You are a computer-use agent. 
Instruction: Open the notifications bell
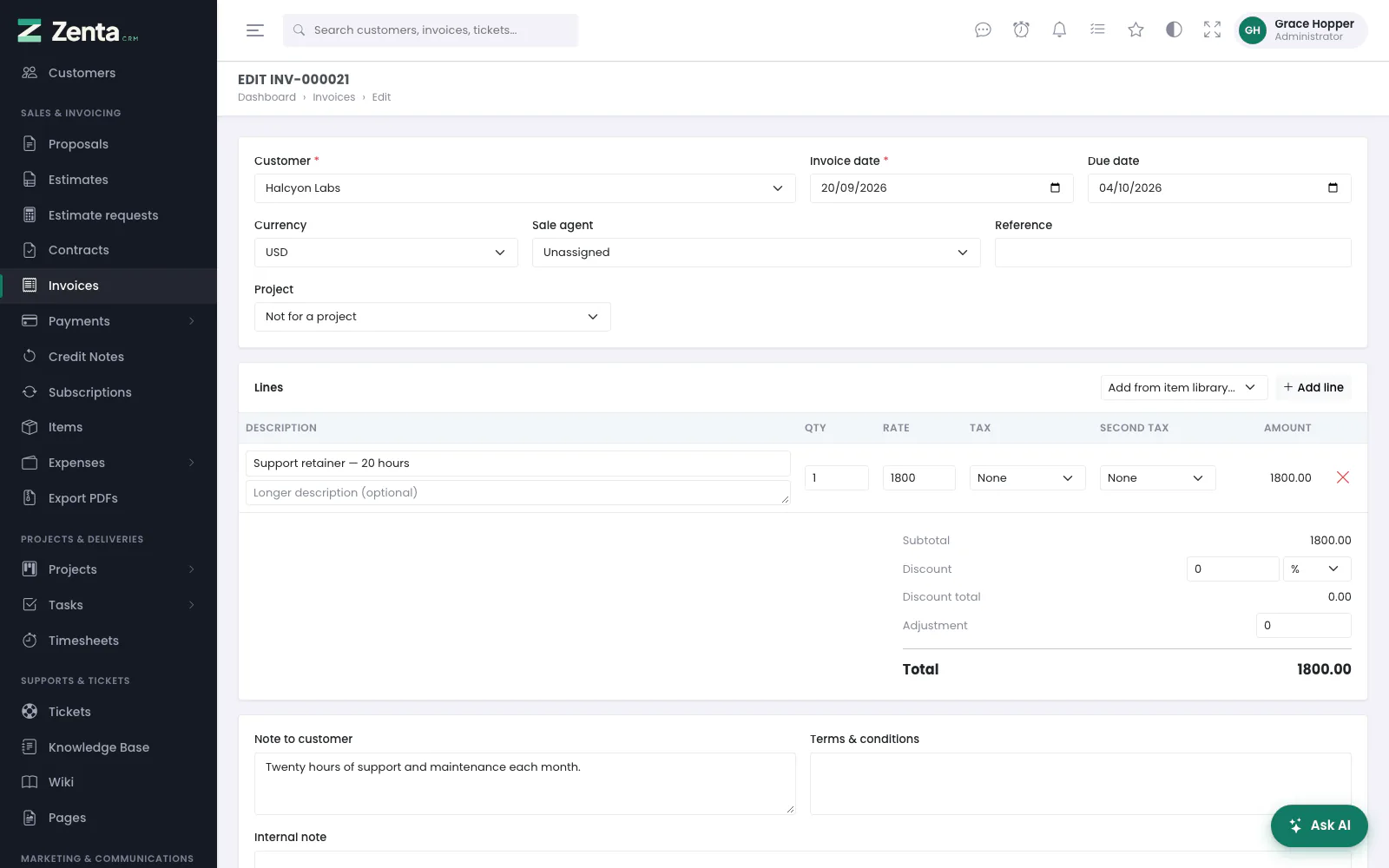pos(1059,30)
